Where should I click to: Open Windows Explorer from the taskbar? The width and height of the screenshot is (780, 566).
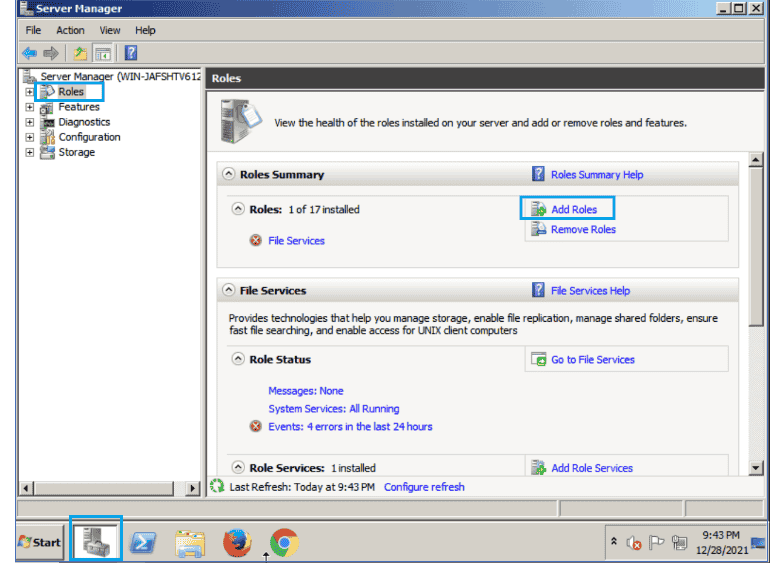(190, 543)
